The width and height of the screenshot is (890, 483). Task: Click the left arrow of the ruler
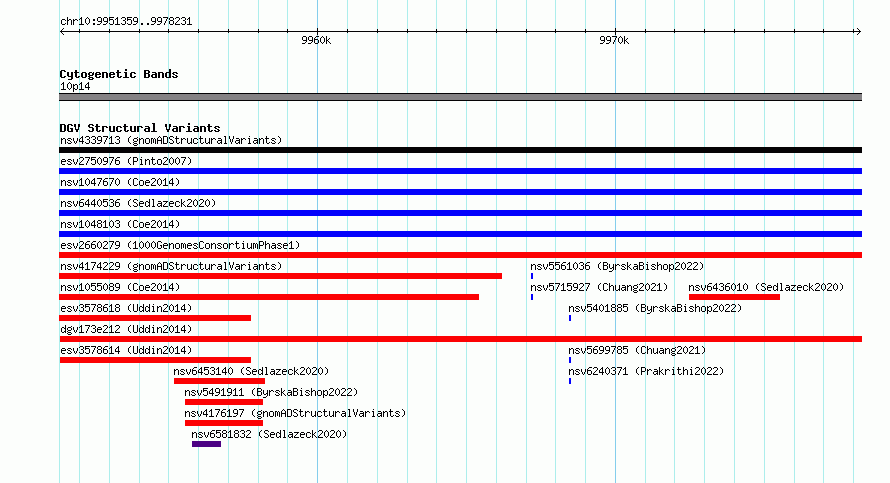pos(62,32)
